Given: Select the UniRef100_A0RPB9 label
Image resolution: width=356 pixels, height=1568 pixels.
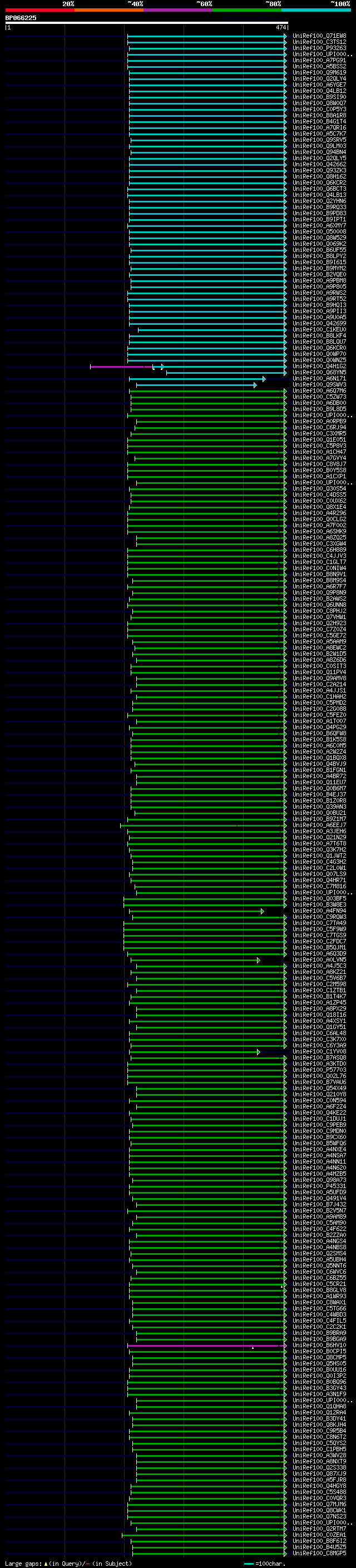Looking at the screenshot, I should coord(319,421).
